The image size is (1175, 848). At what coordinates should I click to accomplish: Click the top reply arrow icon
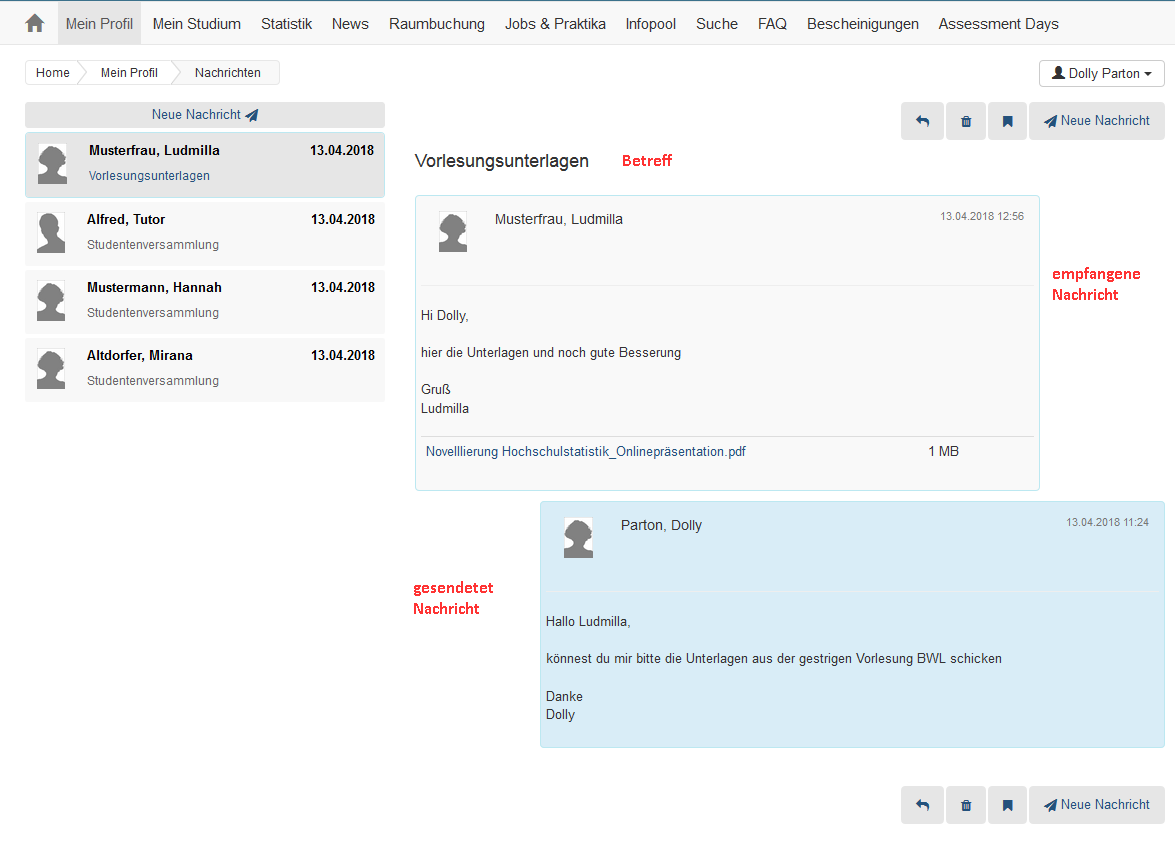click(x=922, y=121)
